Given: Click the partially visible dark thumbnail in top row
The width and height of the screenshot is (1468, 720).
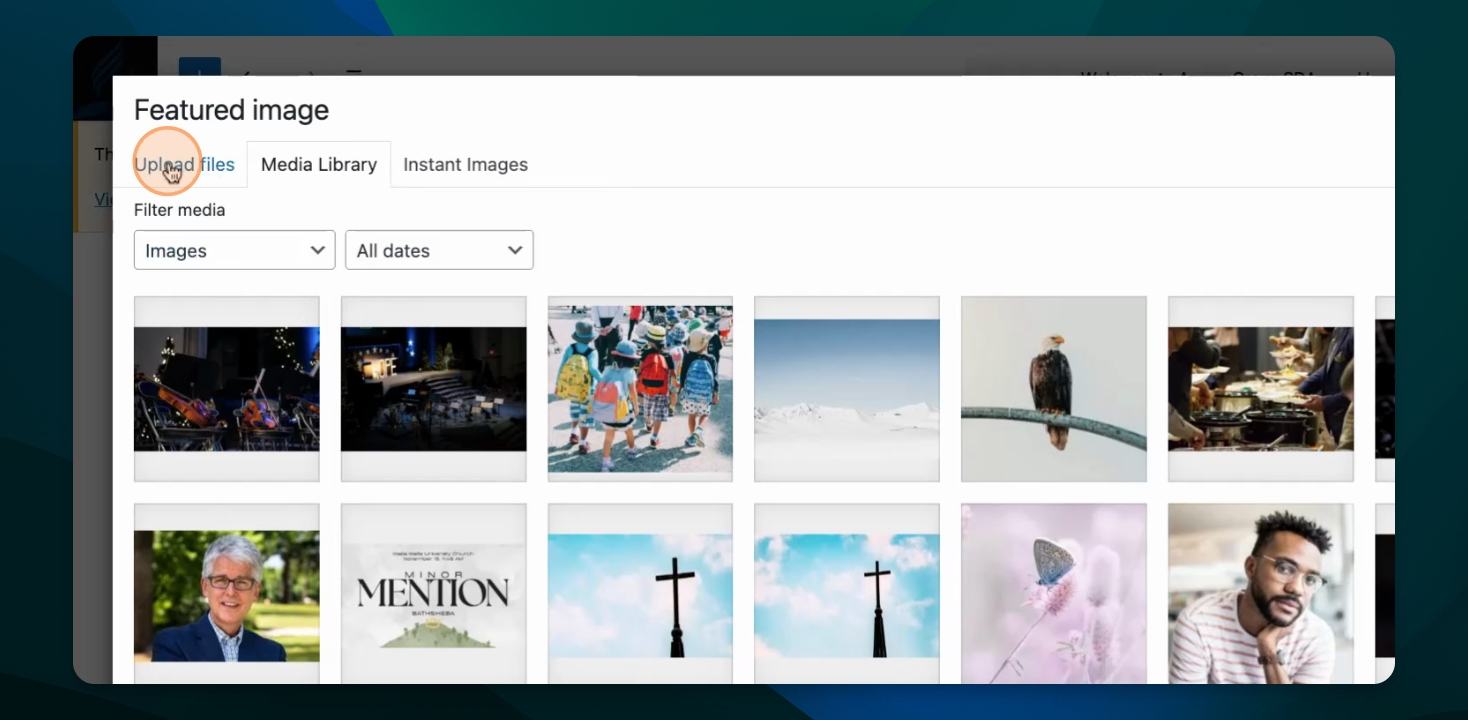Looking at the screenshot, I should pyautogui.click(x=1385, y=389).
